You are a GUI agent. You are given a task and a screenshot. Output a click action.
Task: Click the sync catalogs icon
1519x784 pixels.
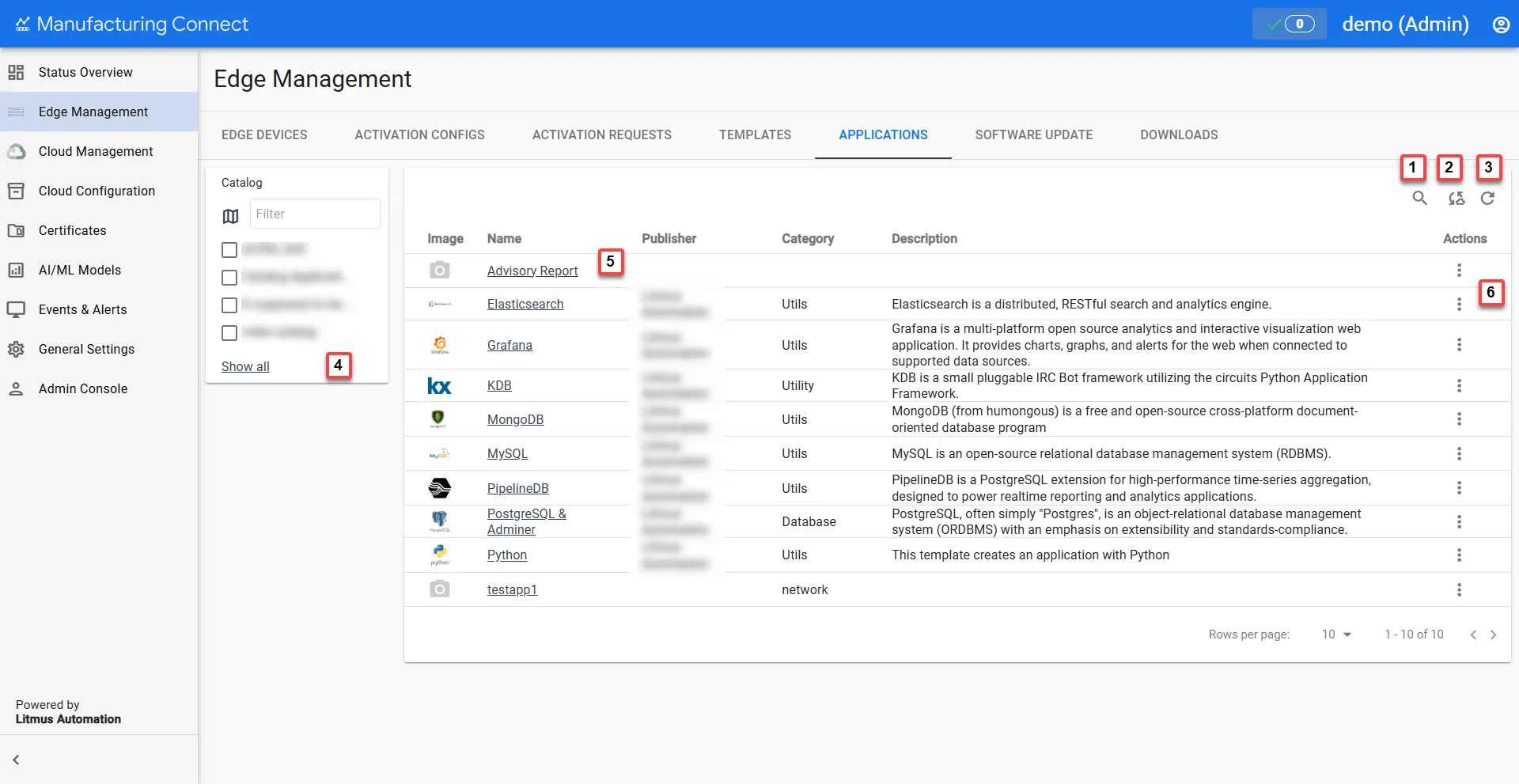[1456, 199]
